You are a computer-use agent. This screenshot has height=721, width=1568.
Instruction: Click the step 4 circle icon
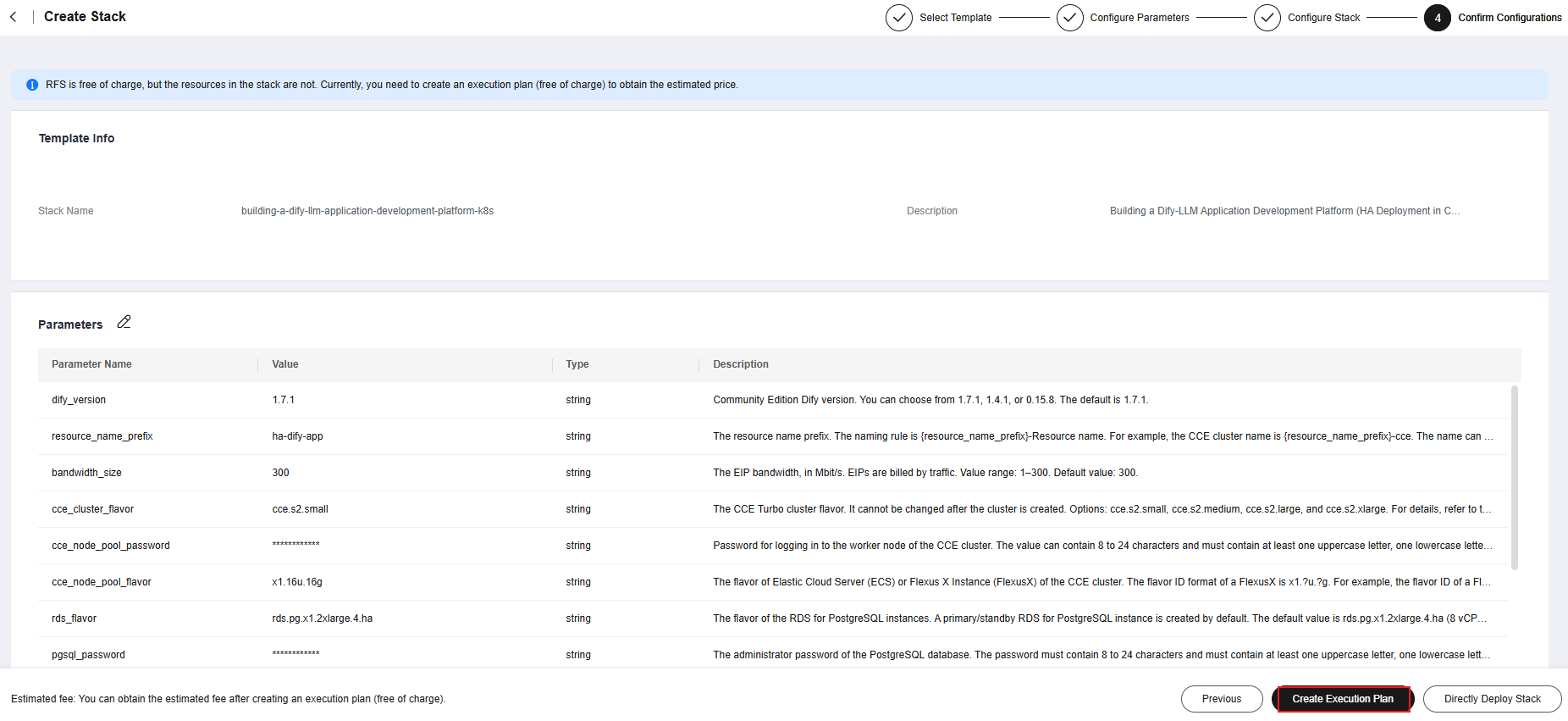point(1438,17)
